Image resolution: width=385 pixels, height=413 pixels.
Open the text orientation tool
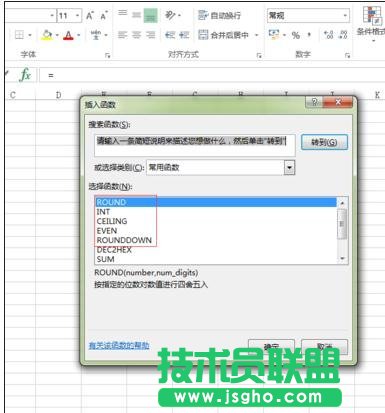click(x=170, y=15)
